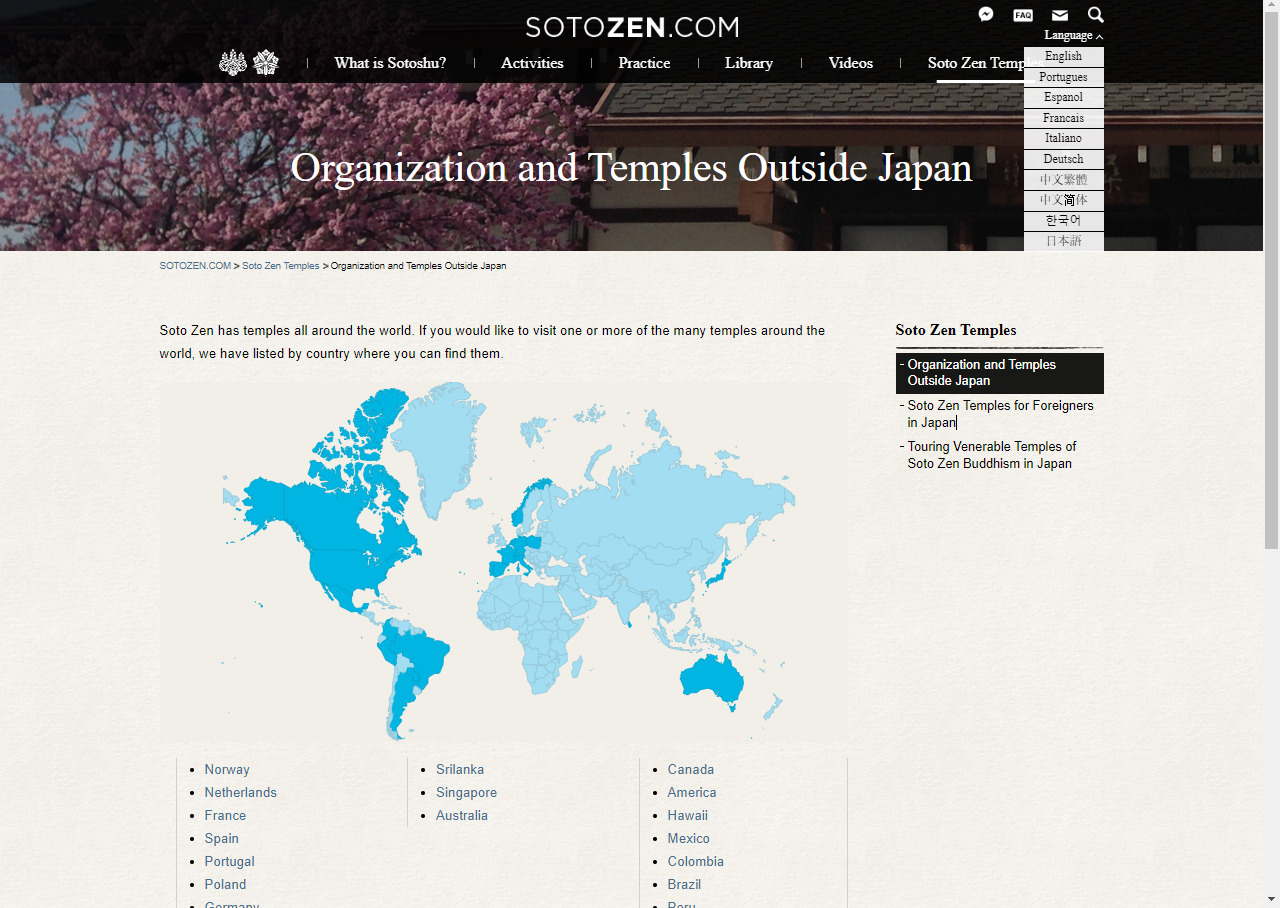Select Portugues language option
This screenshot has width=1280, height=908.
click(x=1063, y=77)
